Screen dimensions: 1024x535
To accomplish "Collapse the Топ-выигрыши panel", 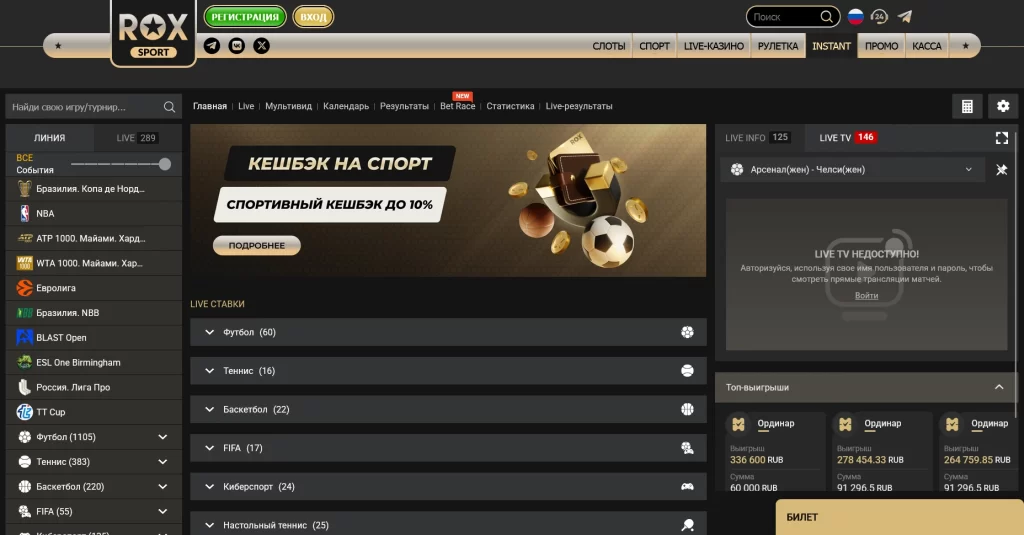I will (x=999, y=387).
